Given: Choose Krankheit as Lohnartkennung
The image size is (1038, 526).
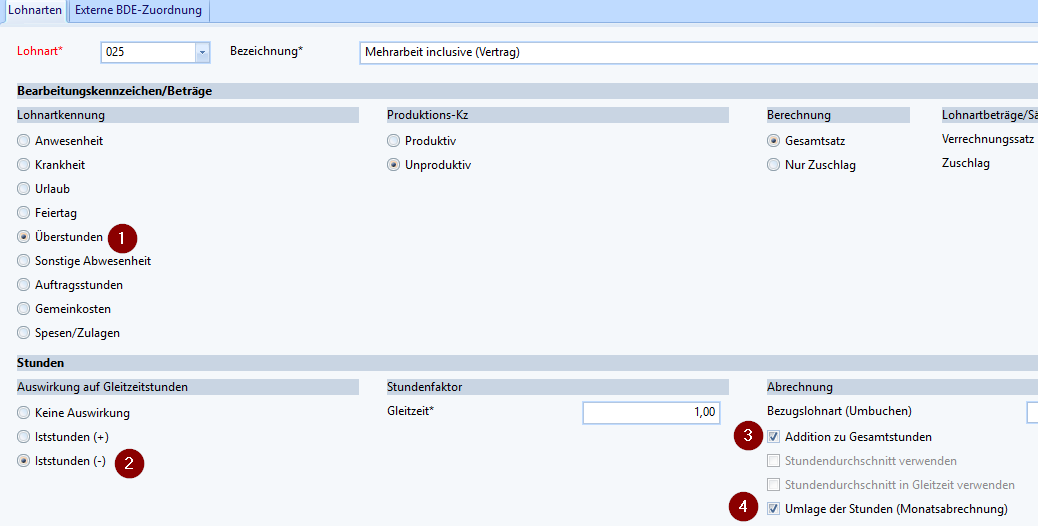Looking at the screenshot, I should [24, 165].
